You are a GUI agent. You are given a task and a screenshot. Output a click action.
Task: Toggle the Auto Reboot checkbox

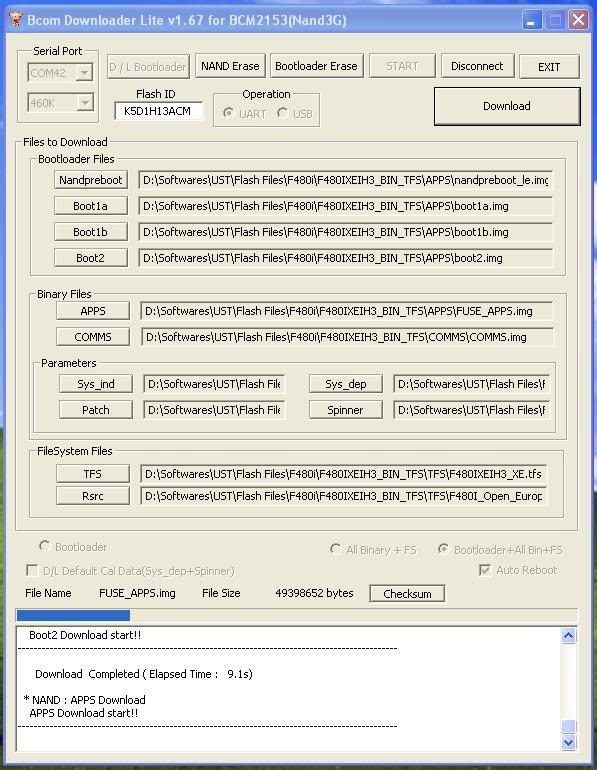[x=485, y=570]
